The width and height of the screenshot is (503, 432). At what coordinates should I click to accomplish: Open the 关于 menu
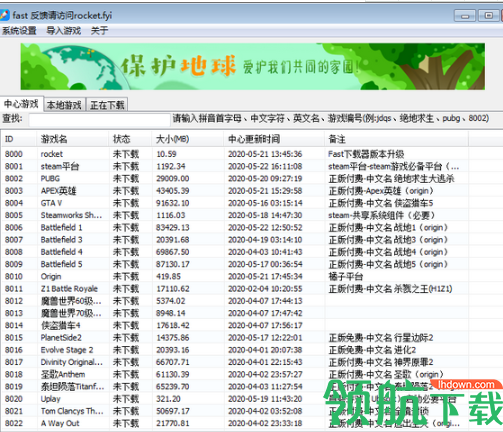[x=99, y=31]
